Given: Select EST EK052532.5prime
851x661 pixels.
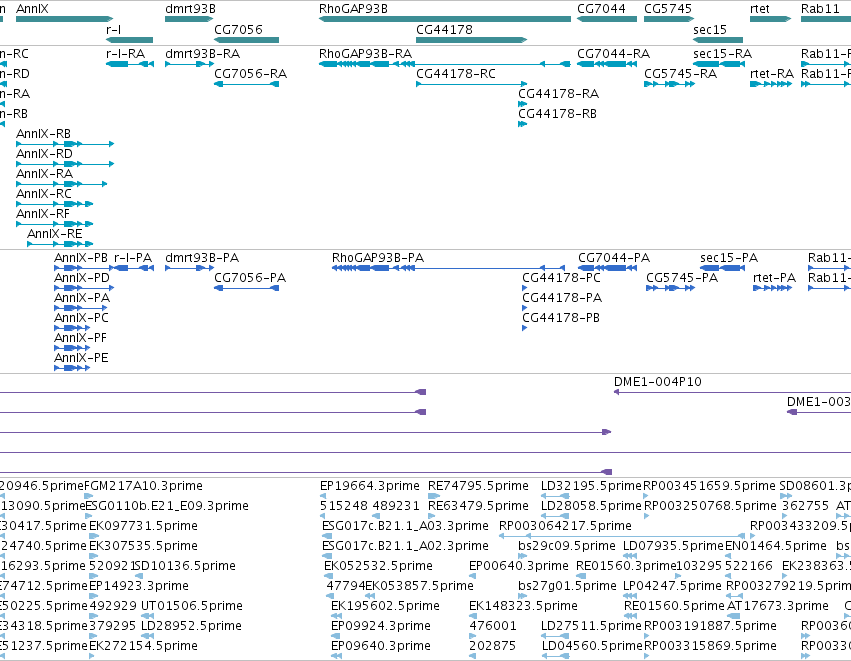Looking at the screenshot, I should 328,576.
